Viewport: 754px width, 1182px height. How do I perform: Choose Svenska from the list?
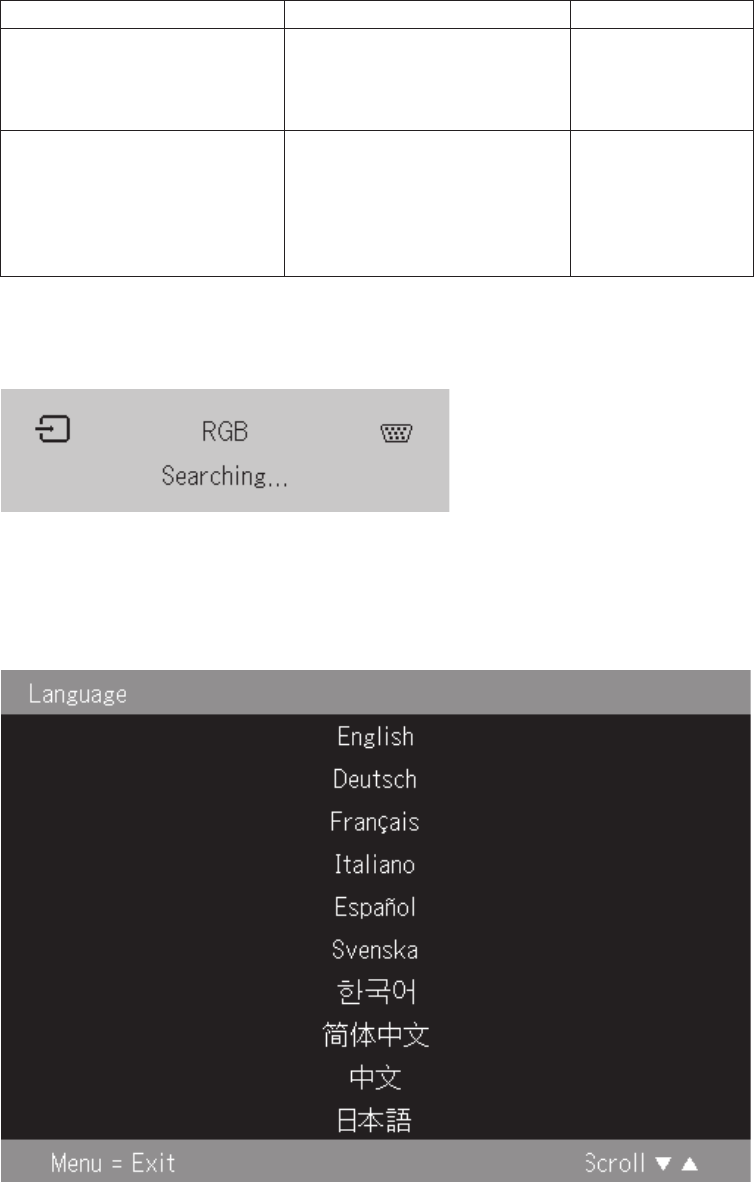click(x=375, y=950)
